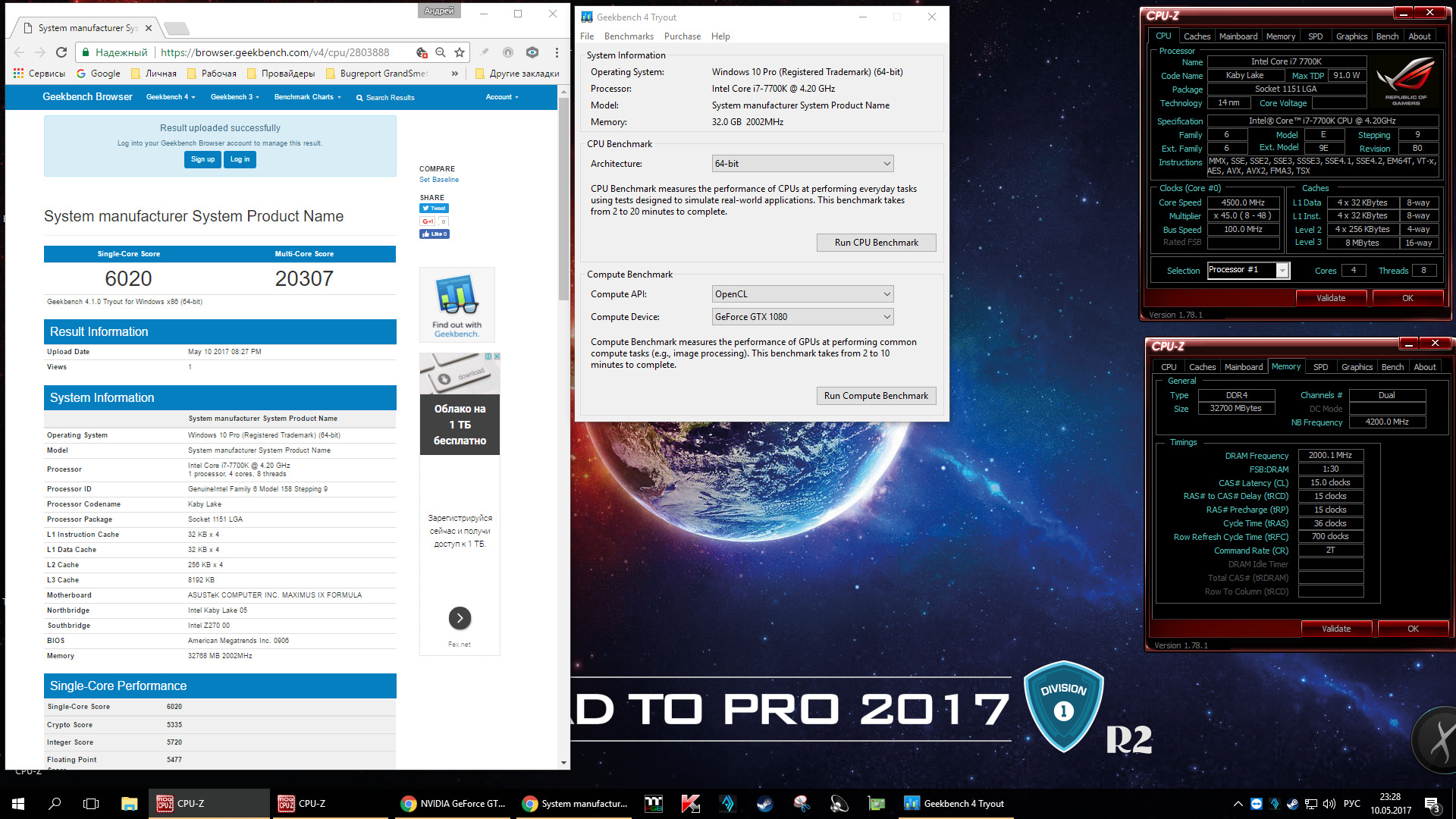Switch to Mainboard tab in upper CPU-Z window
The image size is (1456, 819).
click(1238, 36)
